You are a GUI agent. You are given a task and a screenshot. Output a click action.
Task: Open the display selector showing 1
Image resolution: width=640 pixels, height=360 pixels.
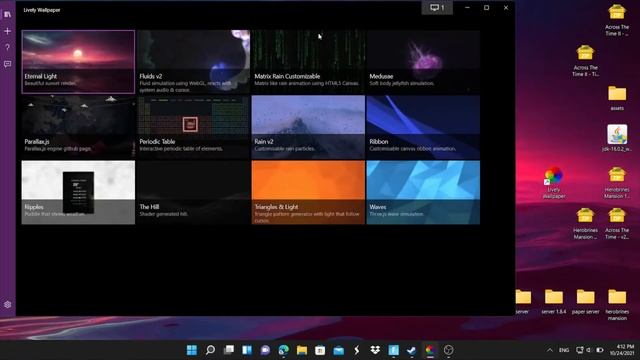coord(437,8)
